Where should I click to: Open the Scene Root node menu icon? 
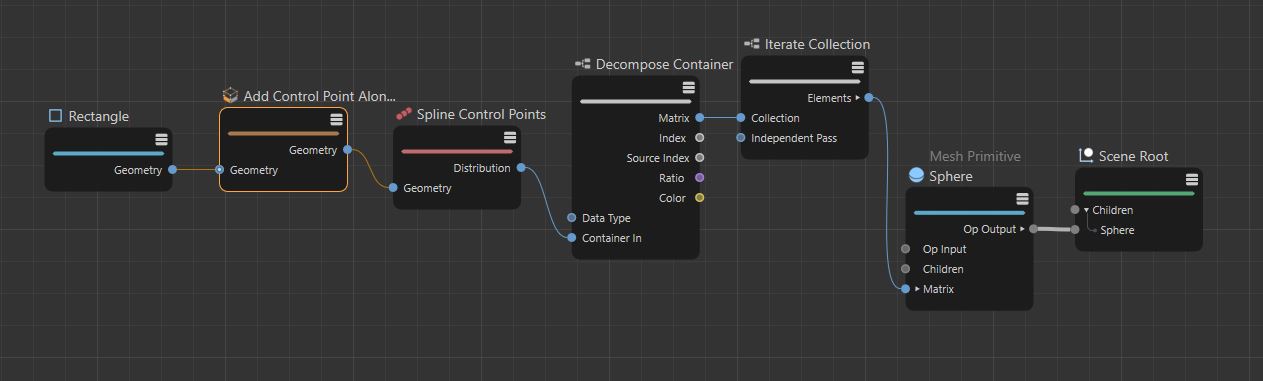(x=1192, y=179)
